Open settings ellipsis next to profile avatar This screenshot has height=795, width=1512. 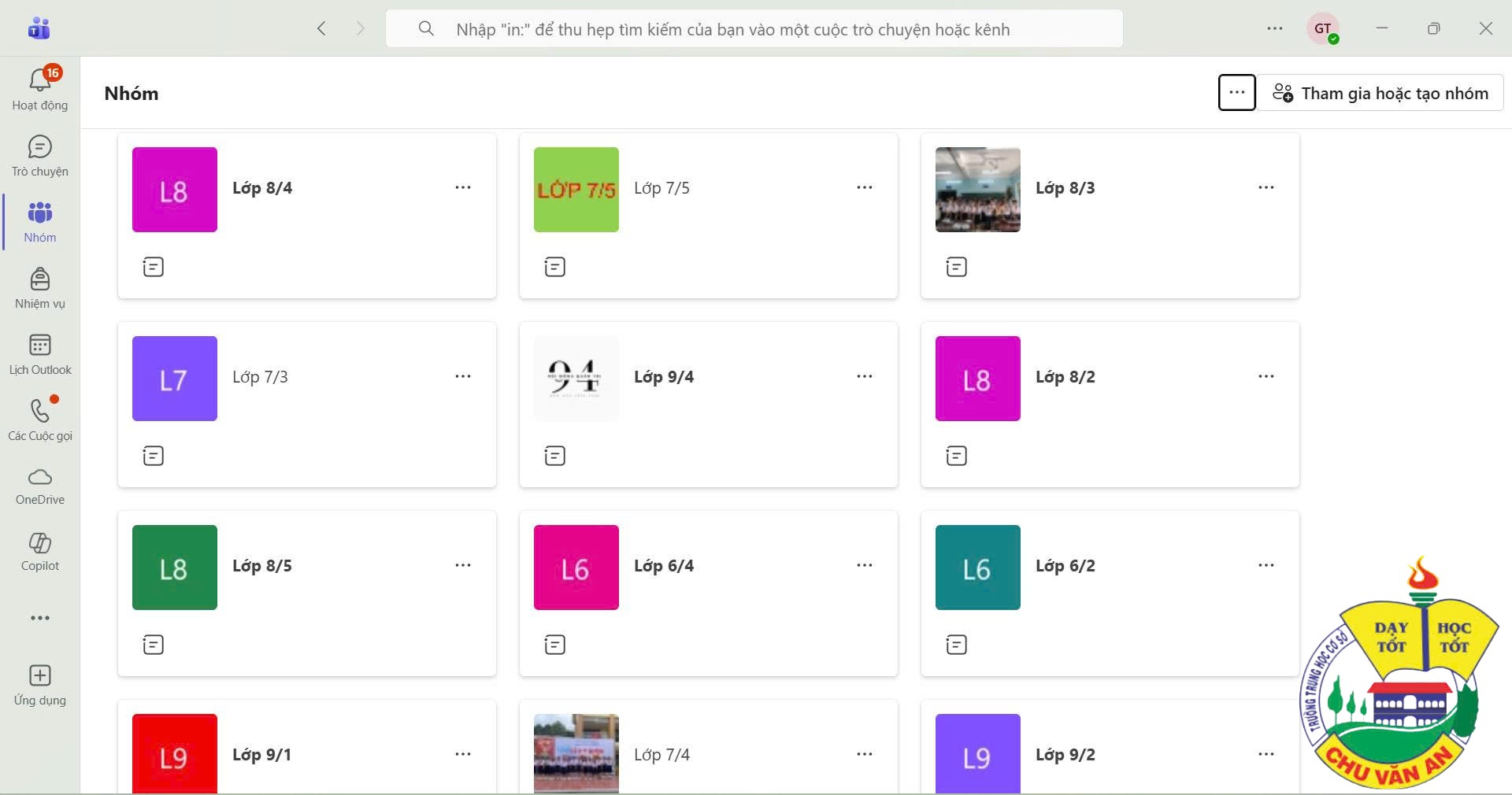[x=1274, y=28]
